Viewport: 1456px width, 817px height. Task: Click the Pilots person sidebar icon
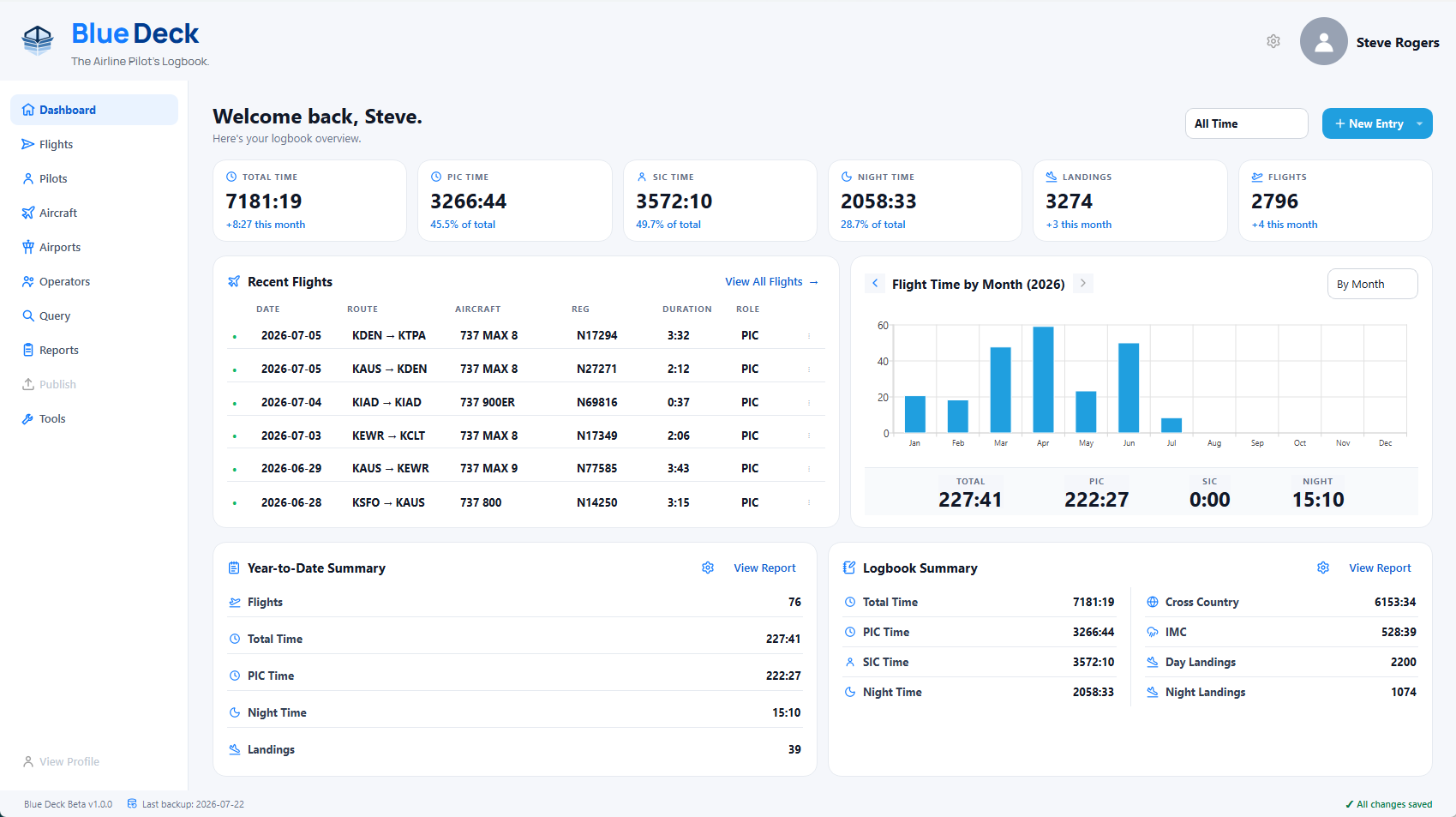coord(28,178)
